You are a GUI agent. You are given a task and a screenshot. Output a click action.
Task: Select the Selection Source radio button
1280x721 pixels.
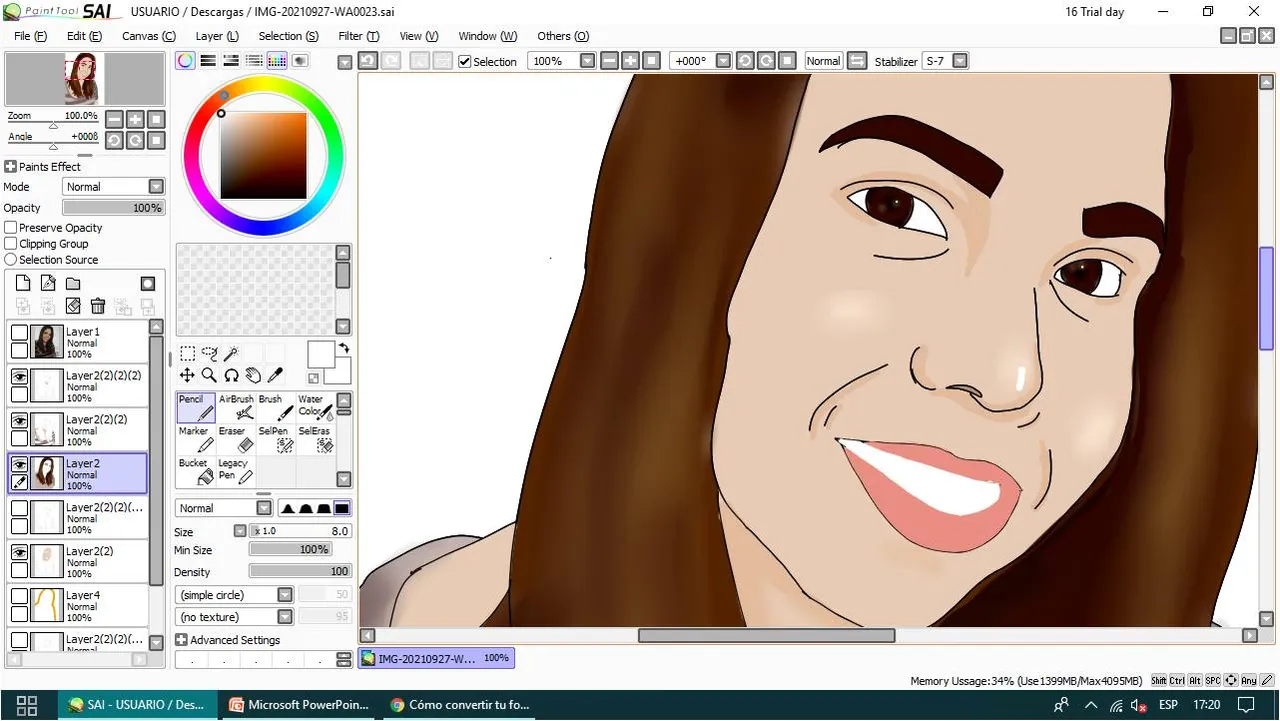(11, 260)
